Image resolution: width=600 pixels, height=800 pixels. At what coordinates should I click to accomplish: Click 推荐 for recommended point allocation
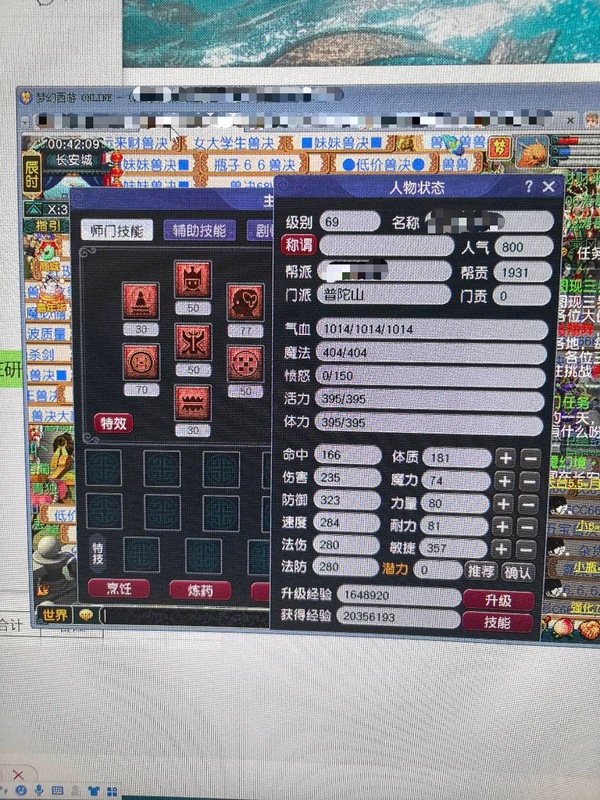481,571
